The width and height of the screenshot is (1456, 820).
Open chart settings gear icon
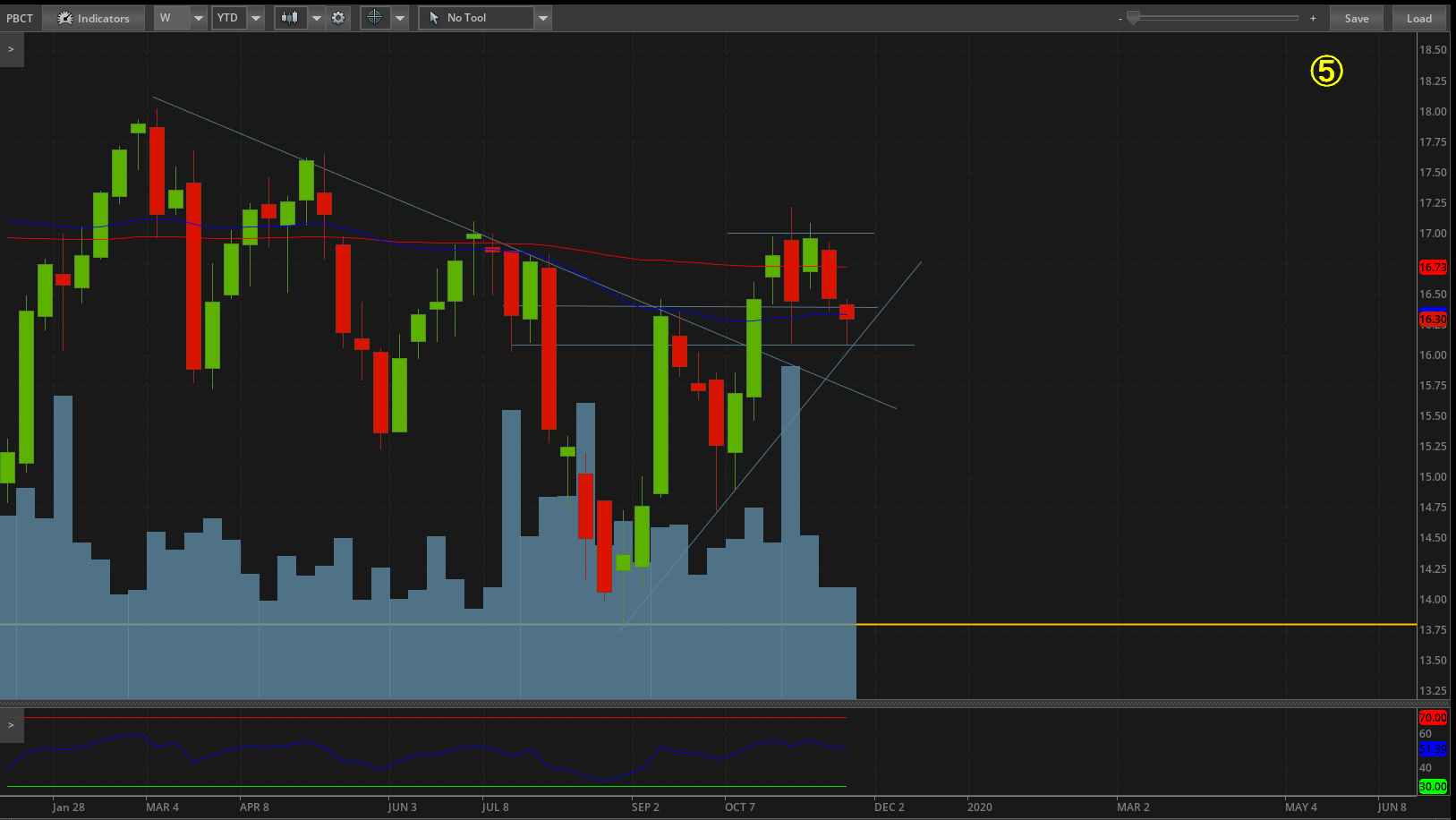pos(338,18)
